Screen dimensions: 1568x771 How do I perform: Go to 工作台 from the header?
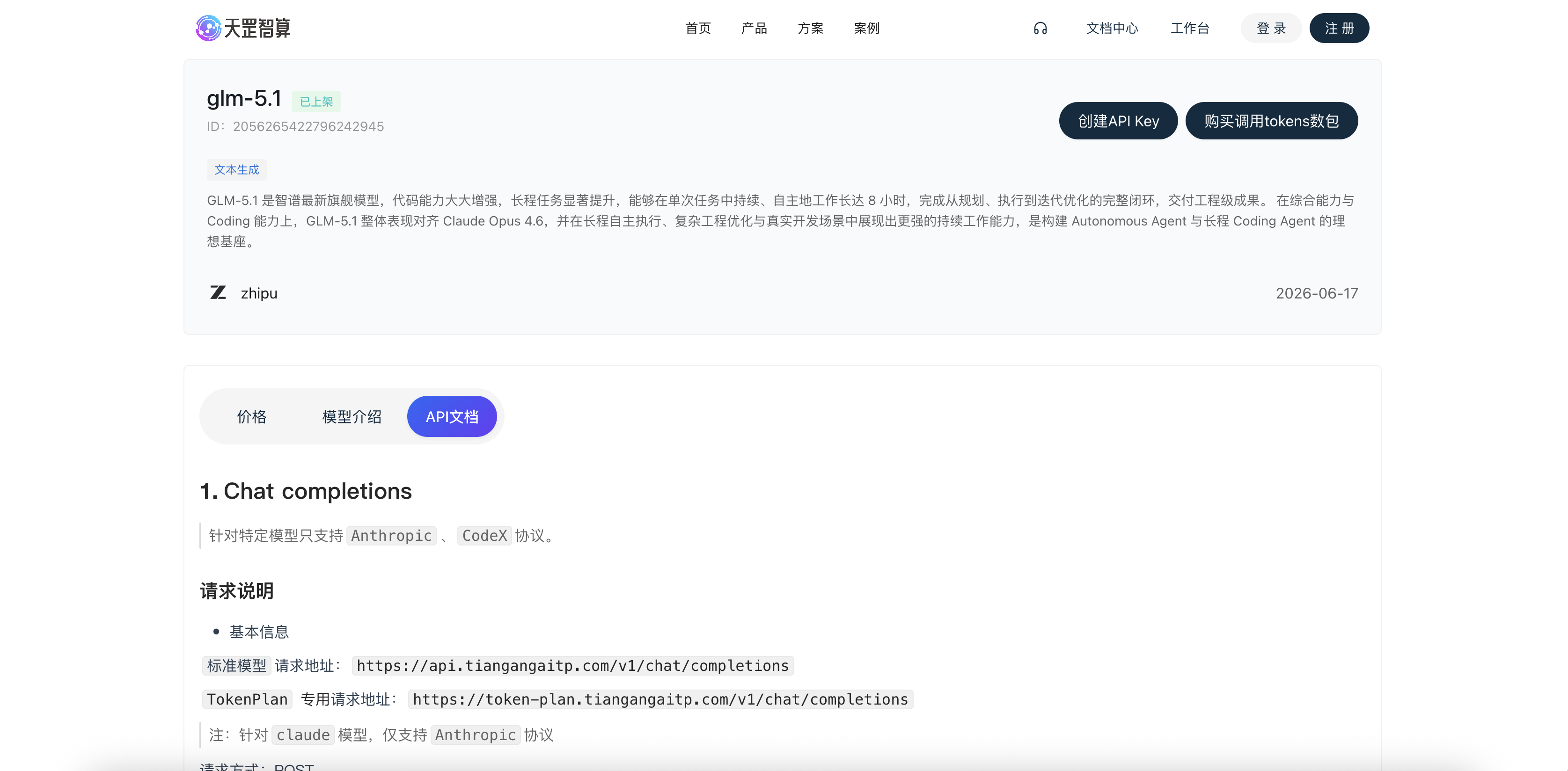[1189, 29]
